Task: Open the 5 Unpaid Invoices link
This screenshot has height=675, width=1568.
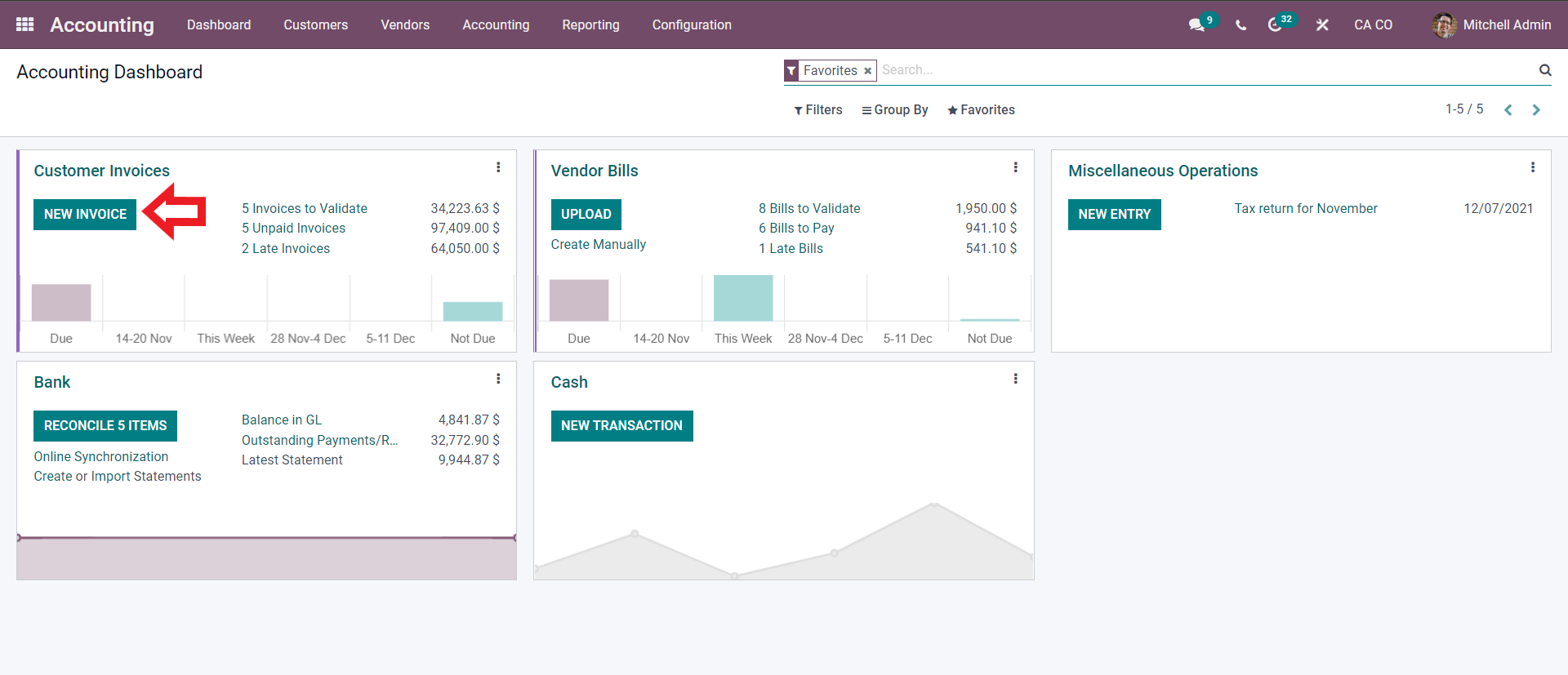Action: pos(293,229)
